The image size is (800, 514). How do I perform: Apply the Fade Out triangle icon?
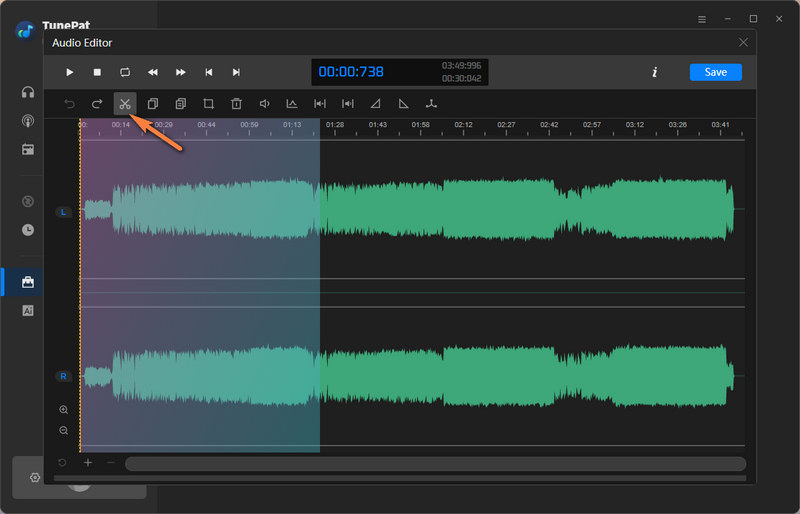click(404, 103)
